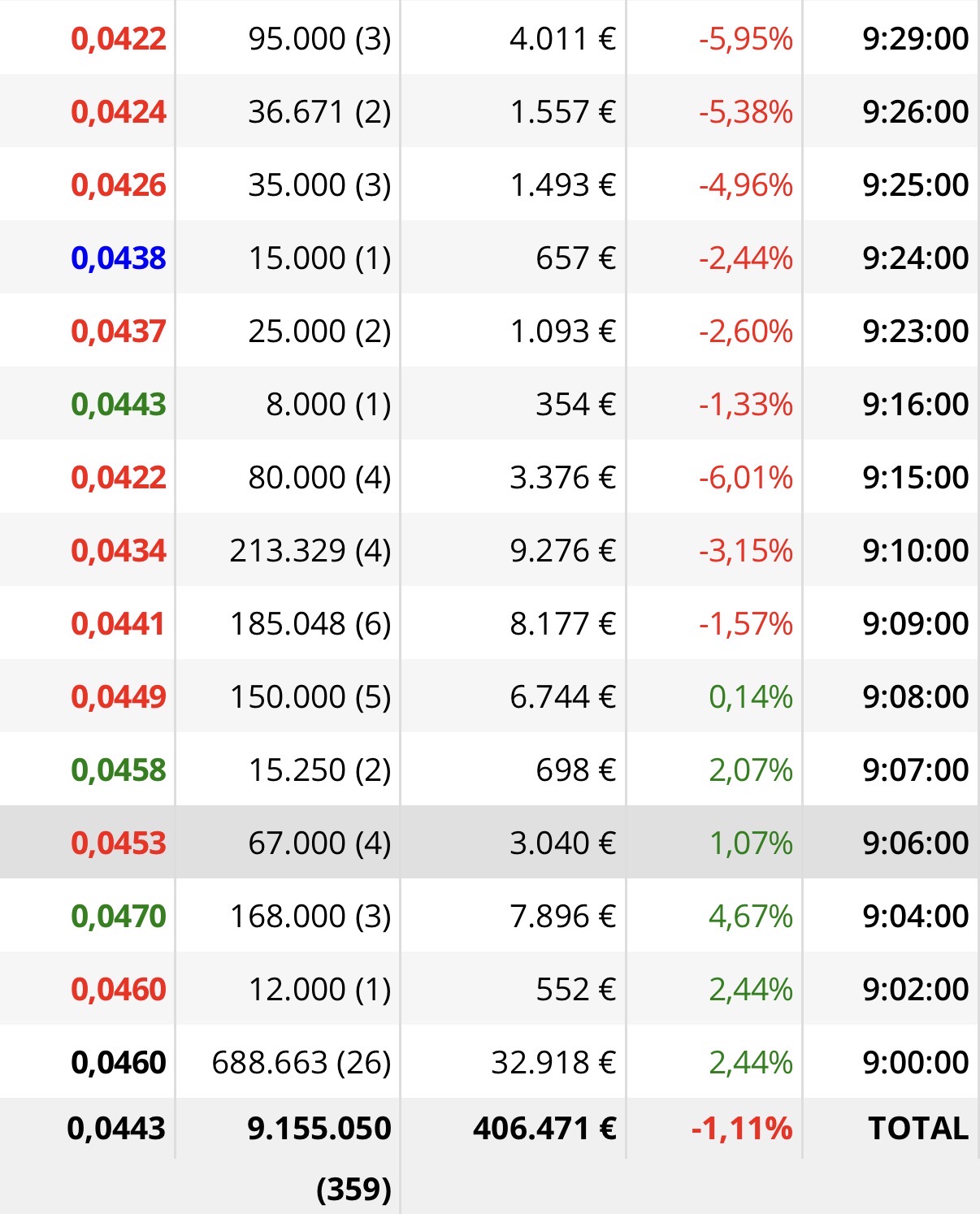Viewport: 980px width, 1214px height.
Task: Select the 9:24:00 time cell
Action: 916,258
